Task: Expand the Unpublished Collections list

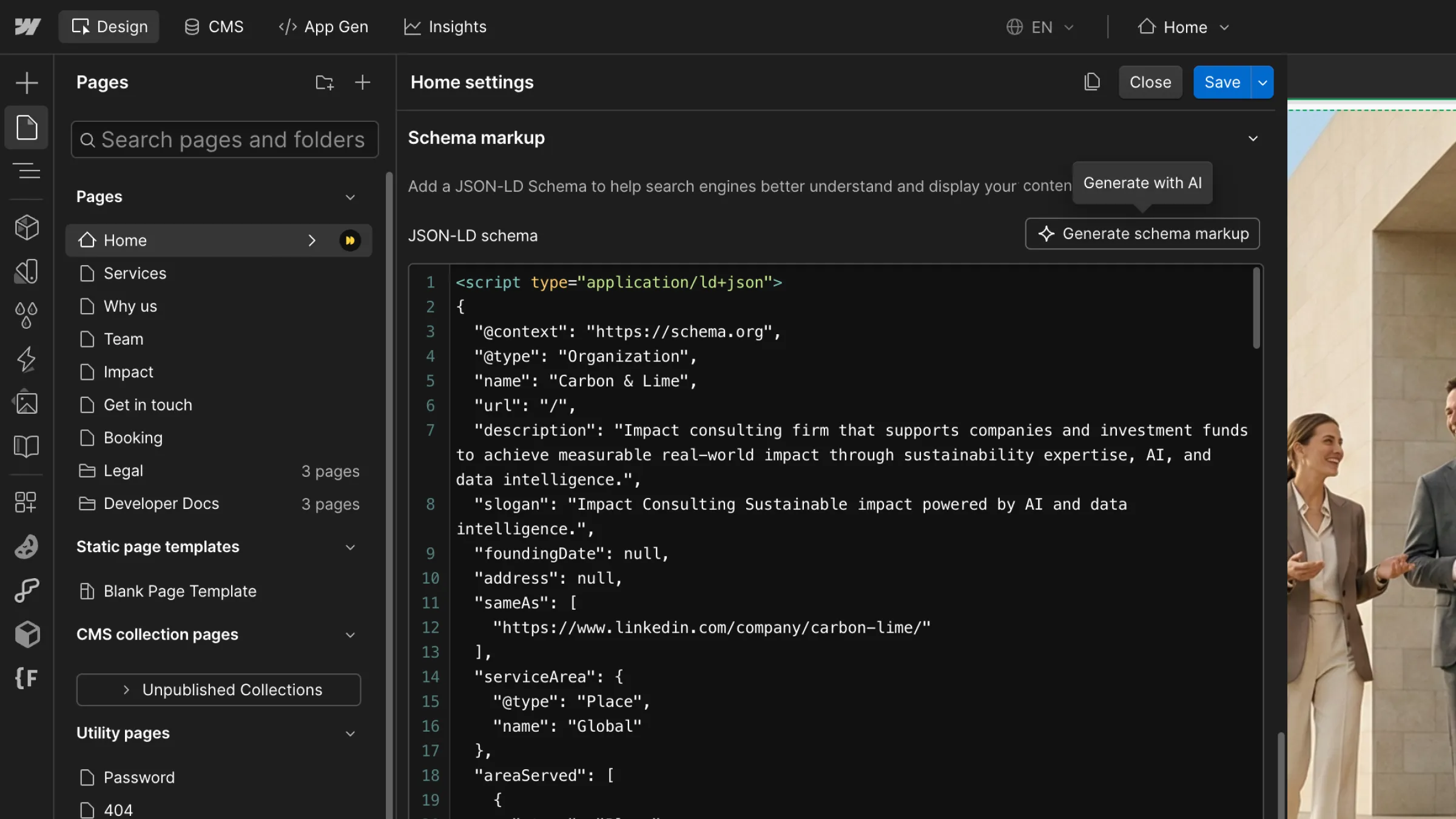Action: 218,689
